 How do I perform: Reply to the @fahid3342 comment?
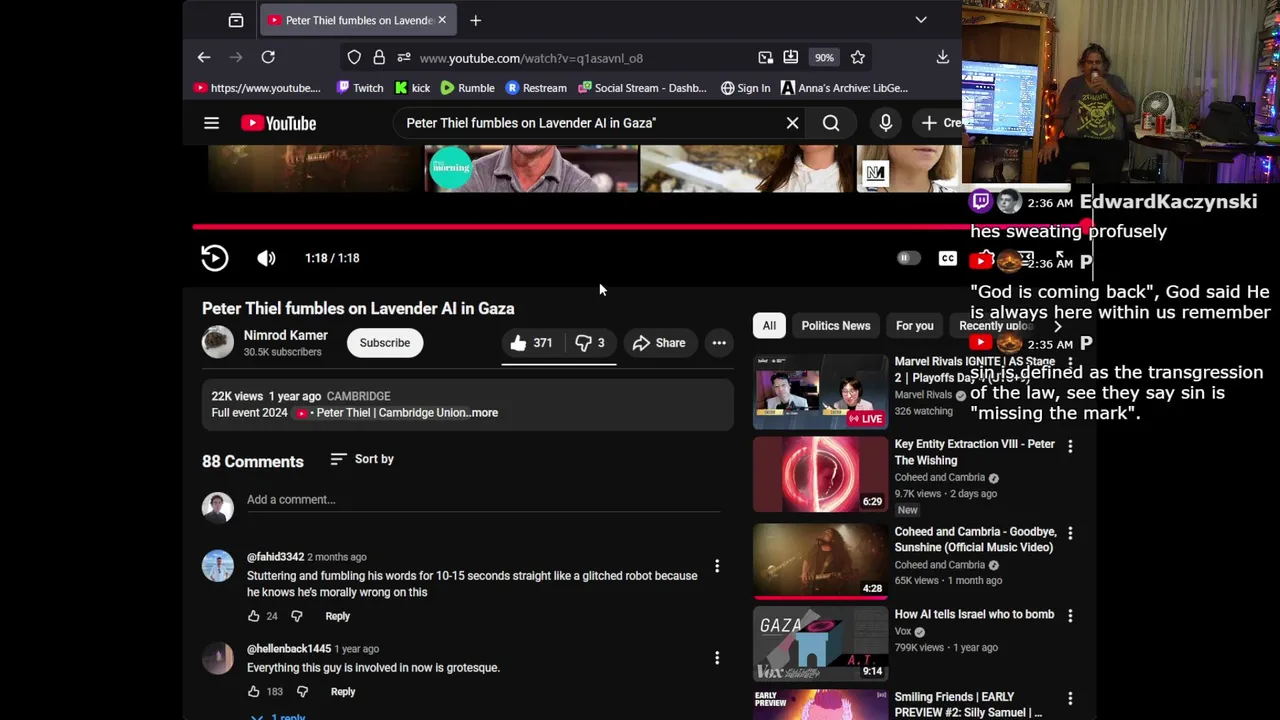point(338,616)
